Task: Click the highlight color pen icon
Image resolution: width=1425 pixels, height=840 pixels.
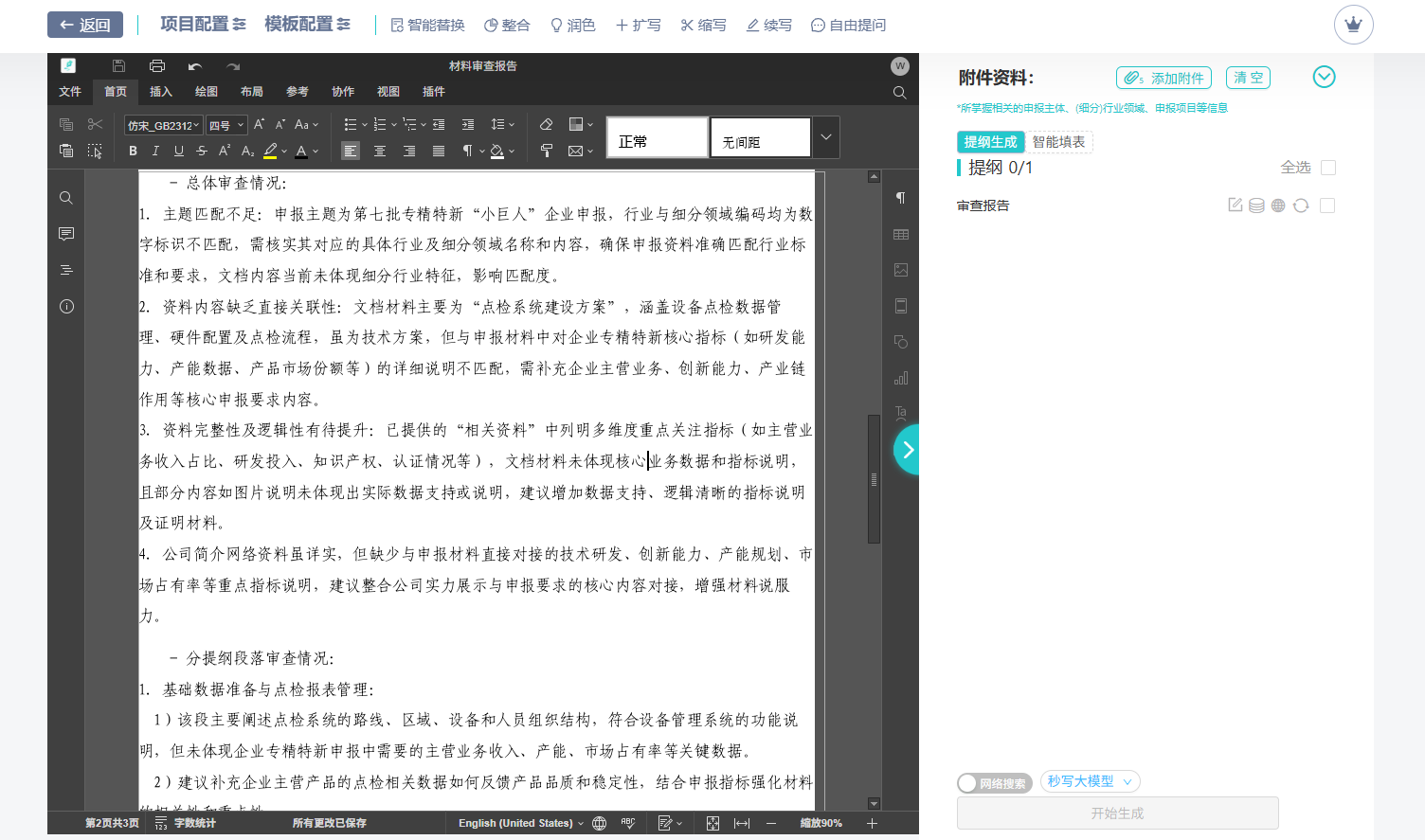Action: [x=273, y=151]
